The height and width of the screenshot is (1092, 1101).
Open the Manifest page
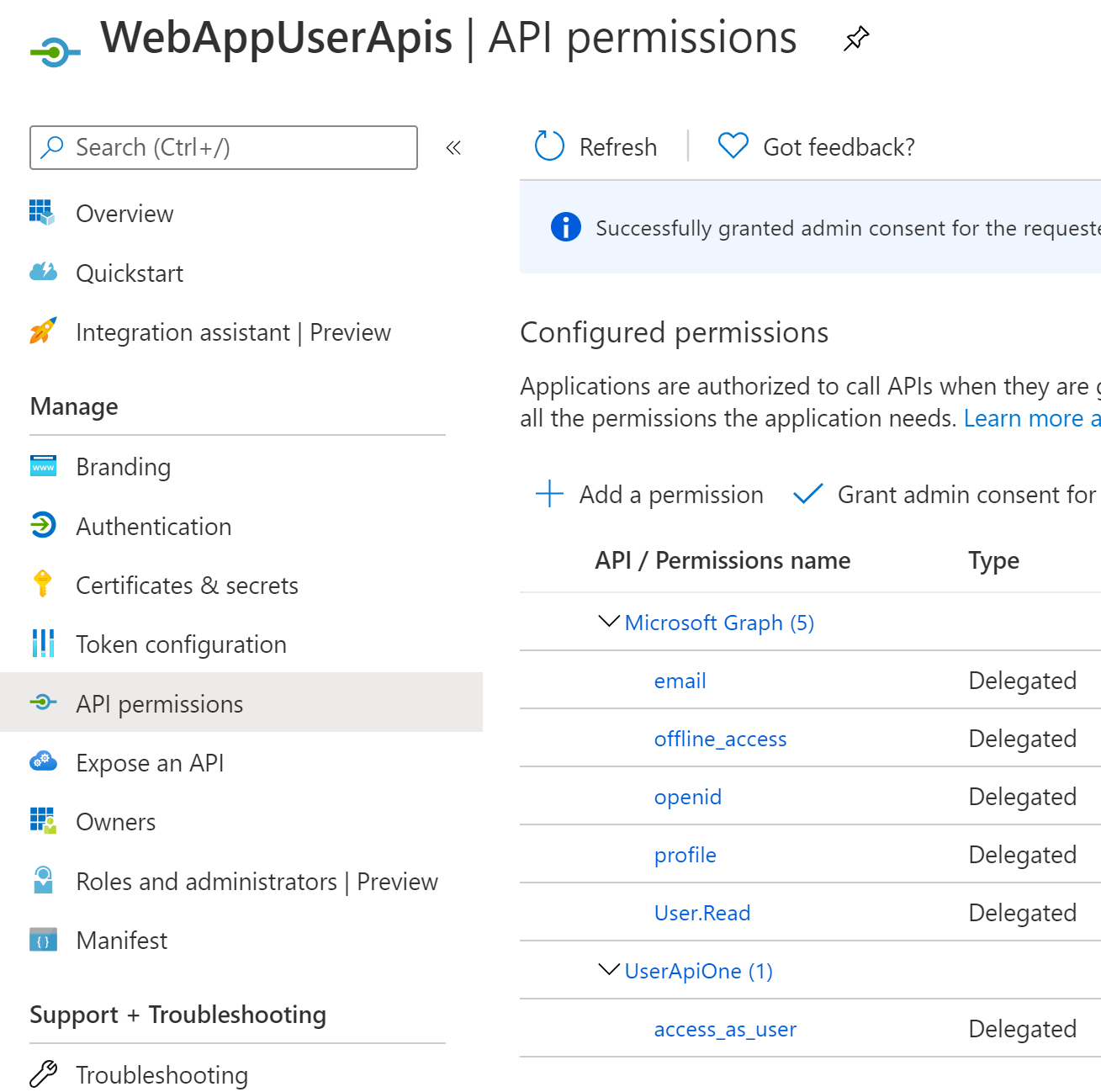[x=121, y=941]
